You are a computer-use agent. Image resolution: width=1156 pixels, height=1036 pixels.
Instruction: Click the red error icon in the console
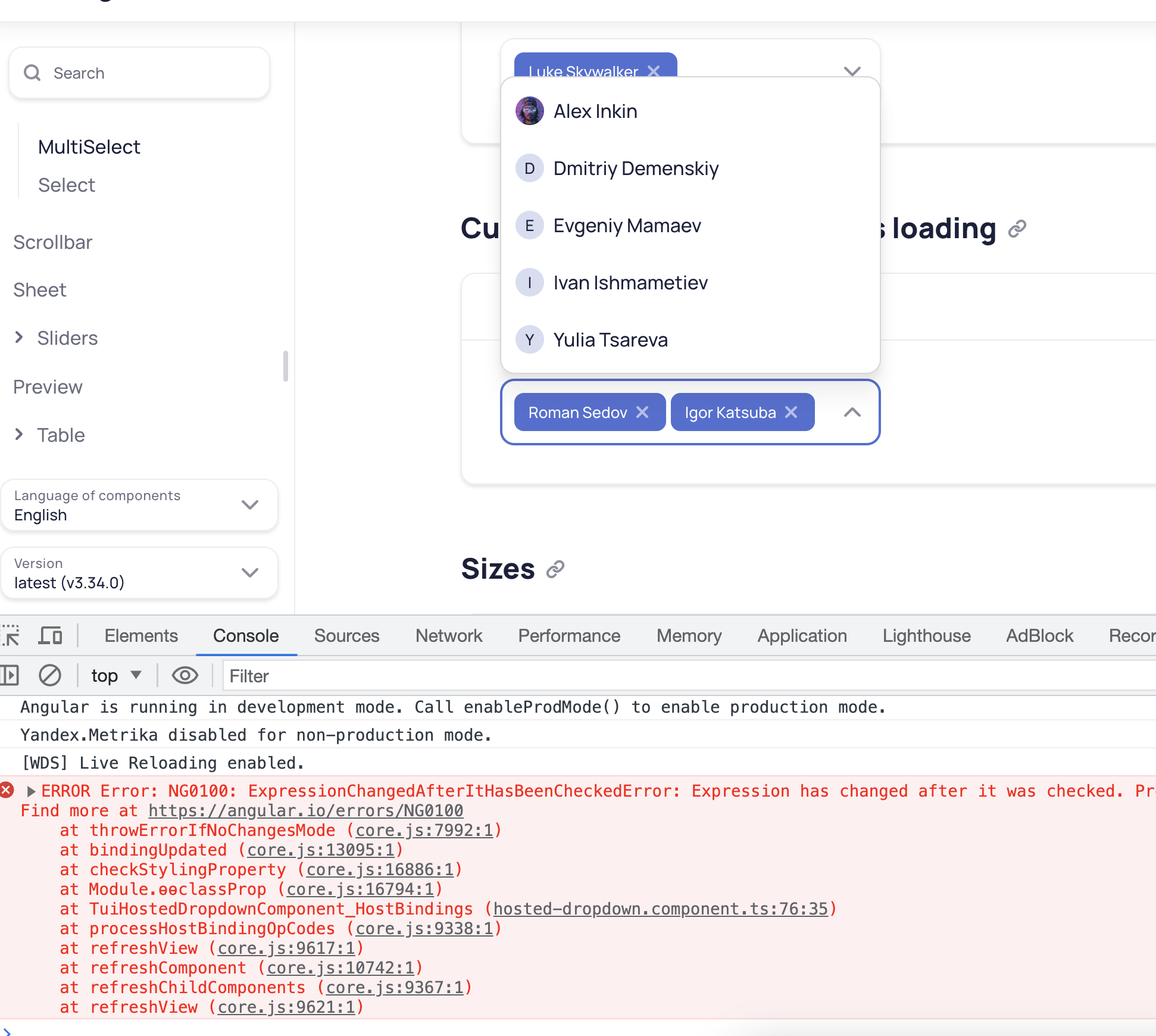(x=7, y=790)
